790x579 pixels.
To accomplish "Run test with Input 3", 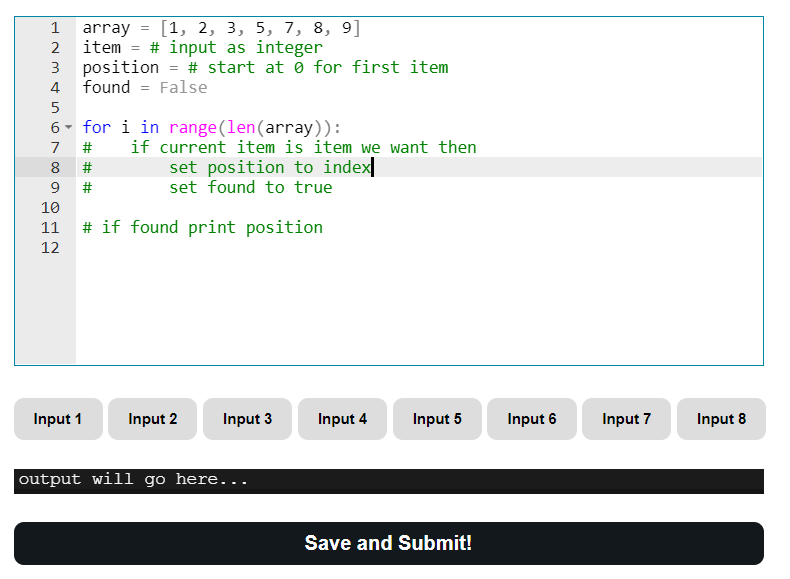I will click(x=247, y=419).
